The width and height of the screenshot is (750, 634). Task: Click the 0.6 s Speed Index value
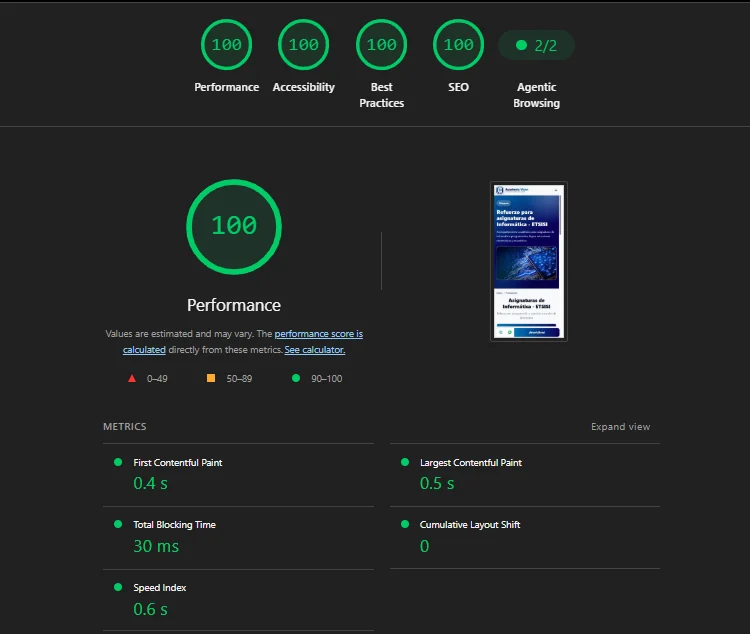point(150,609)
